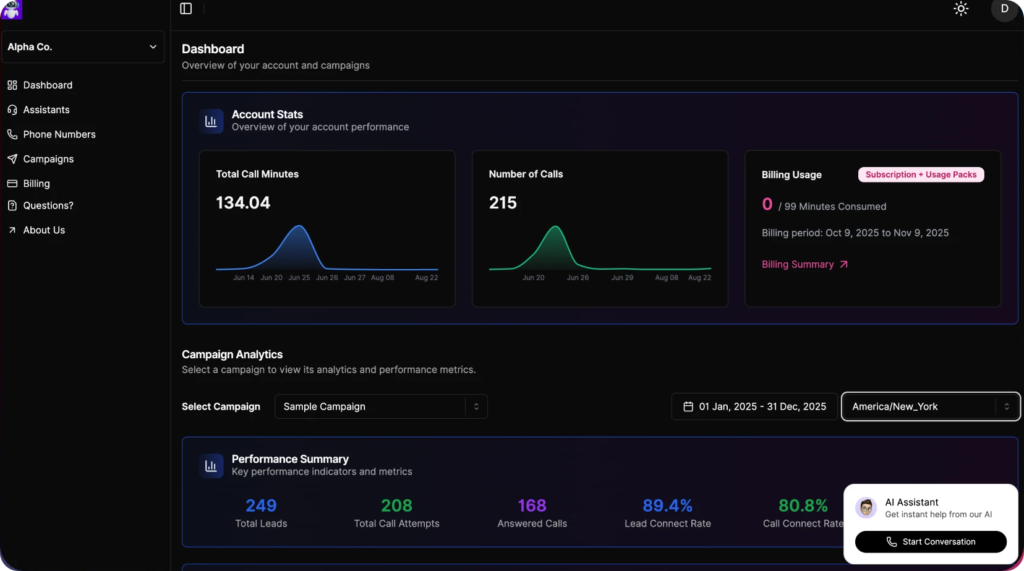Screen dimensions: 1024x571
Task: Go to Assistants in the sidebar
Action: click(x=46, y=110)
